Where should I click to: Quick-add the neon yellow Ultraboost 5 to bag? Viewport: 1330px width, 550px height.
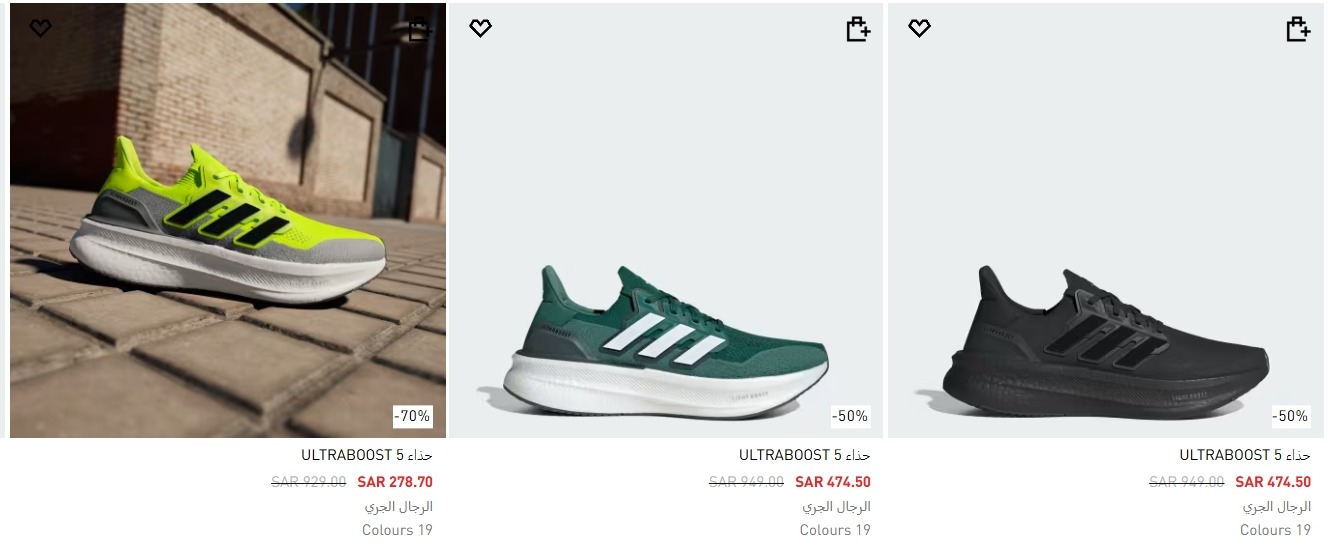point(420,30)
